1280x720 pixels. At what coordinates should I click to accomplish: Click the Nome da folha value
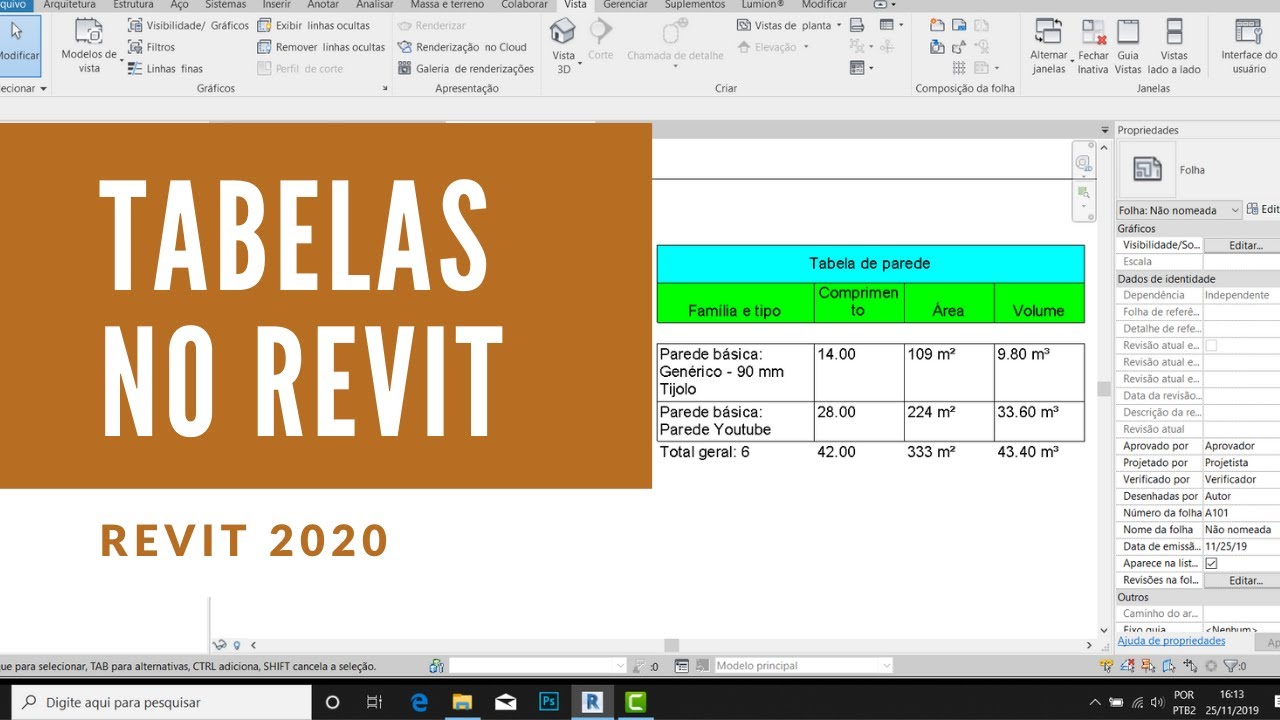(1242, 530)
